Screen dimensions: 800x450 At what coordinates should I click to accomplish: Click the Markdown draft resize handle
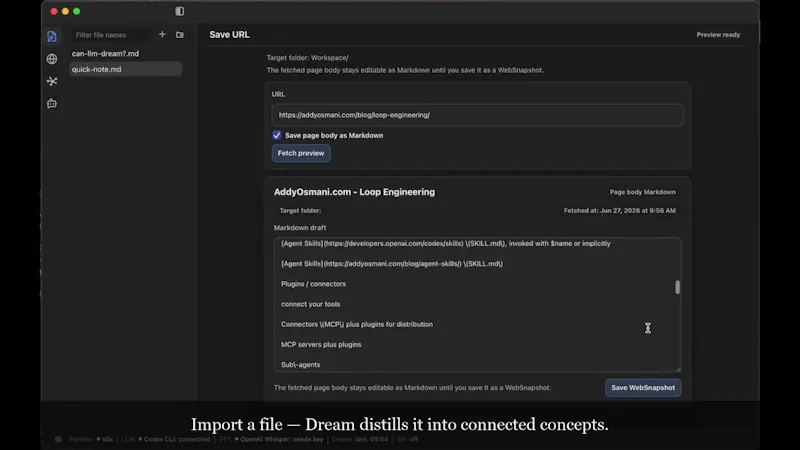pos(678,368)
